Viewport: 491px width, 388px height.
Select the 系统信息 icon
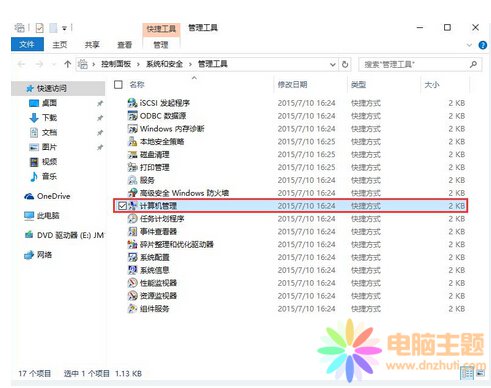click(132, 270)
